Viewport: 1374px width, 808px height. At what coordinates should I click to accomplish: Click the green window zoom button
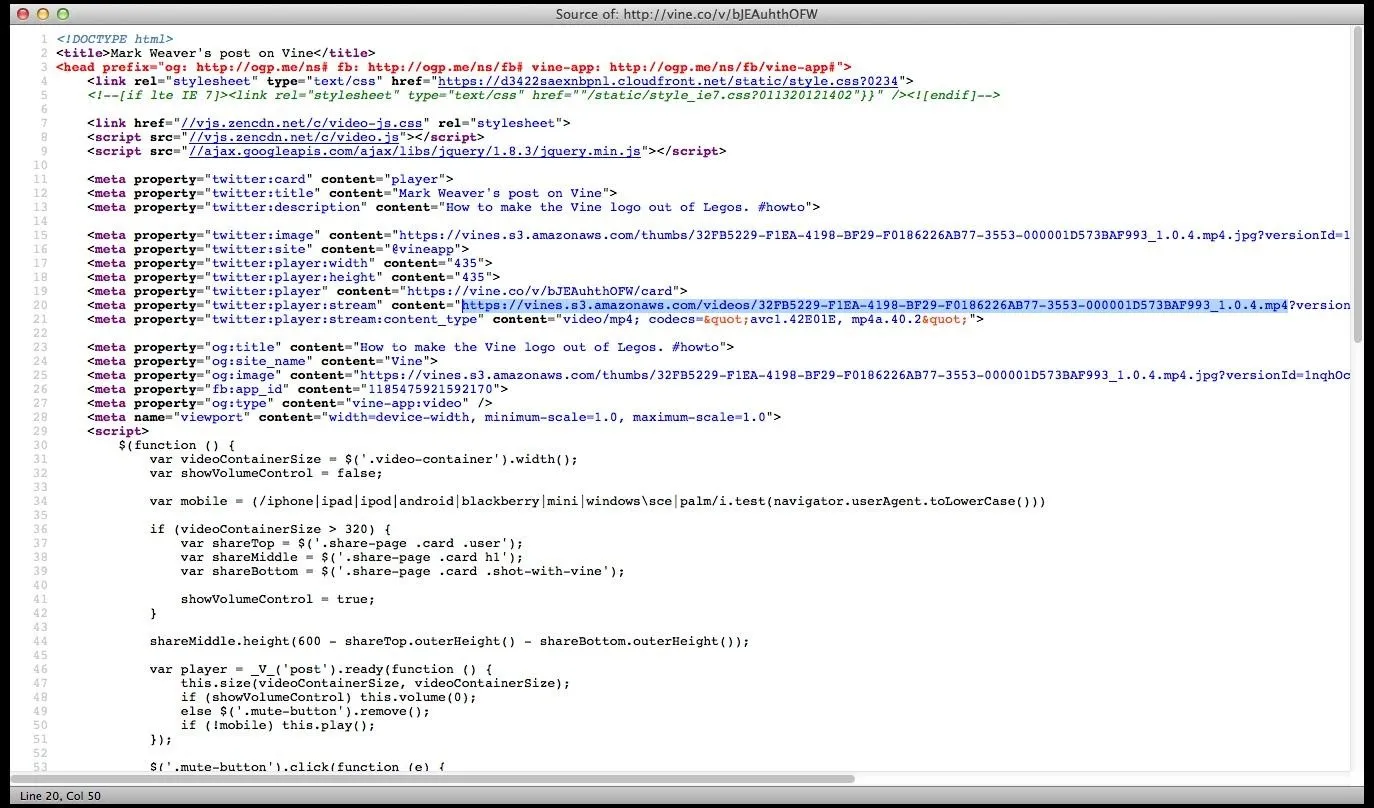(x=62, y=14)
